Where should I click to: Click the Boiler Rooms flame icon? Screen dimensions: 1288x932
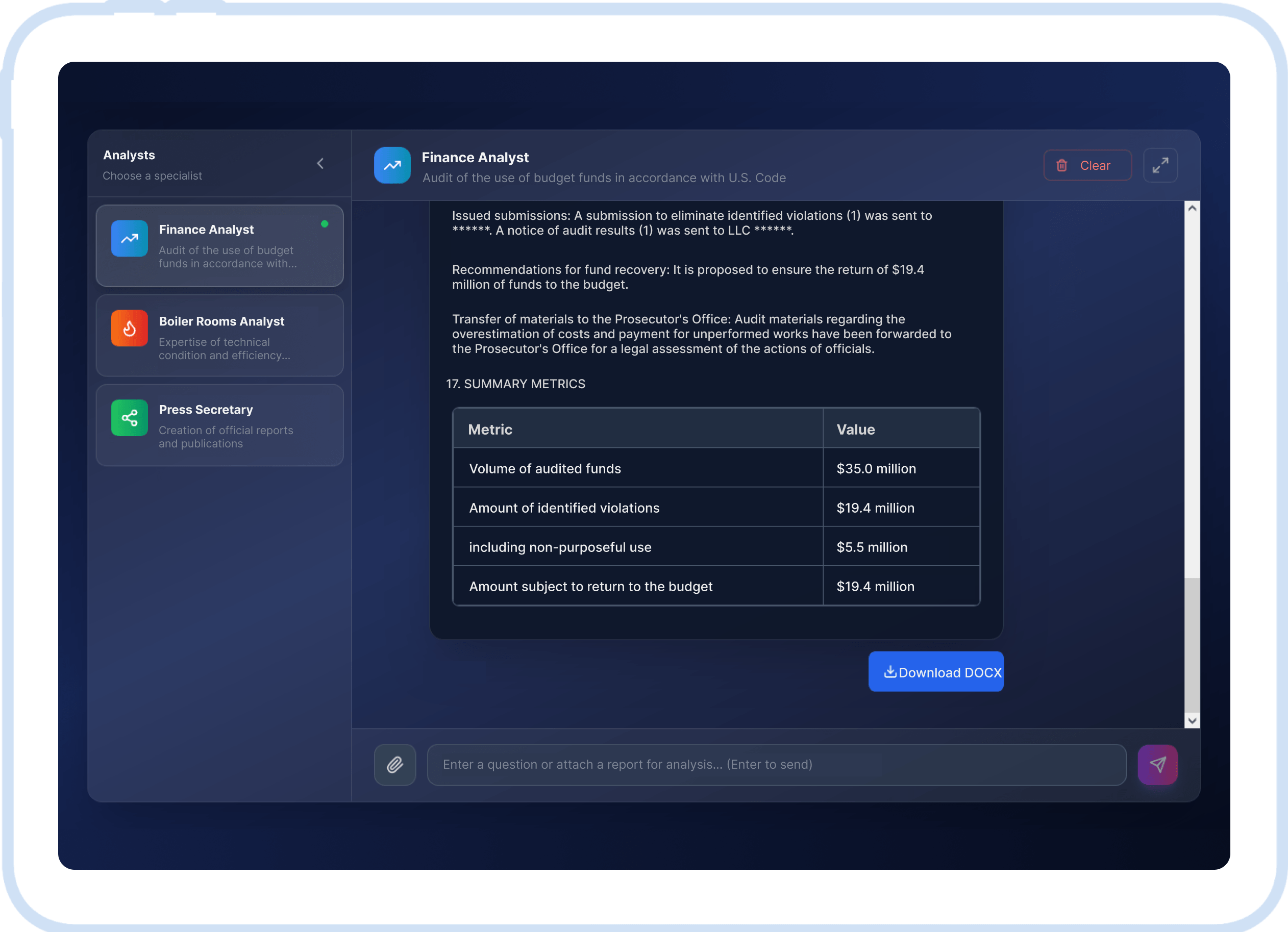[x=130, y=328]
